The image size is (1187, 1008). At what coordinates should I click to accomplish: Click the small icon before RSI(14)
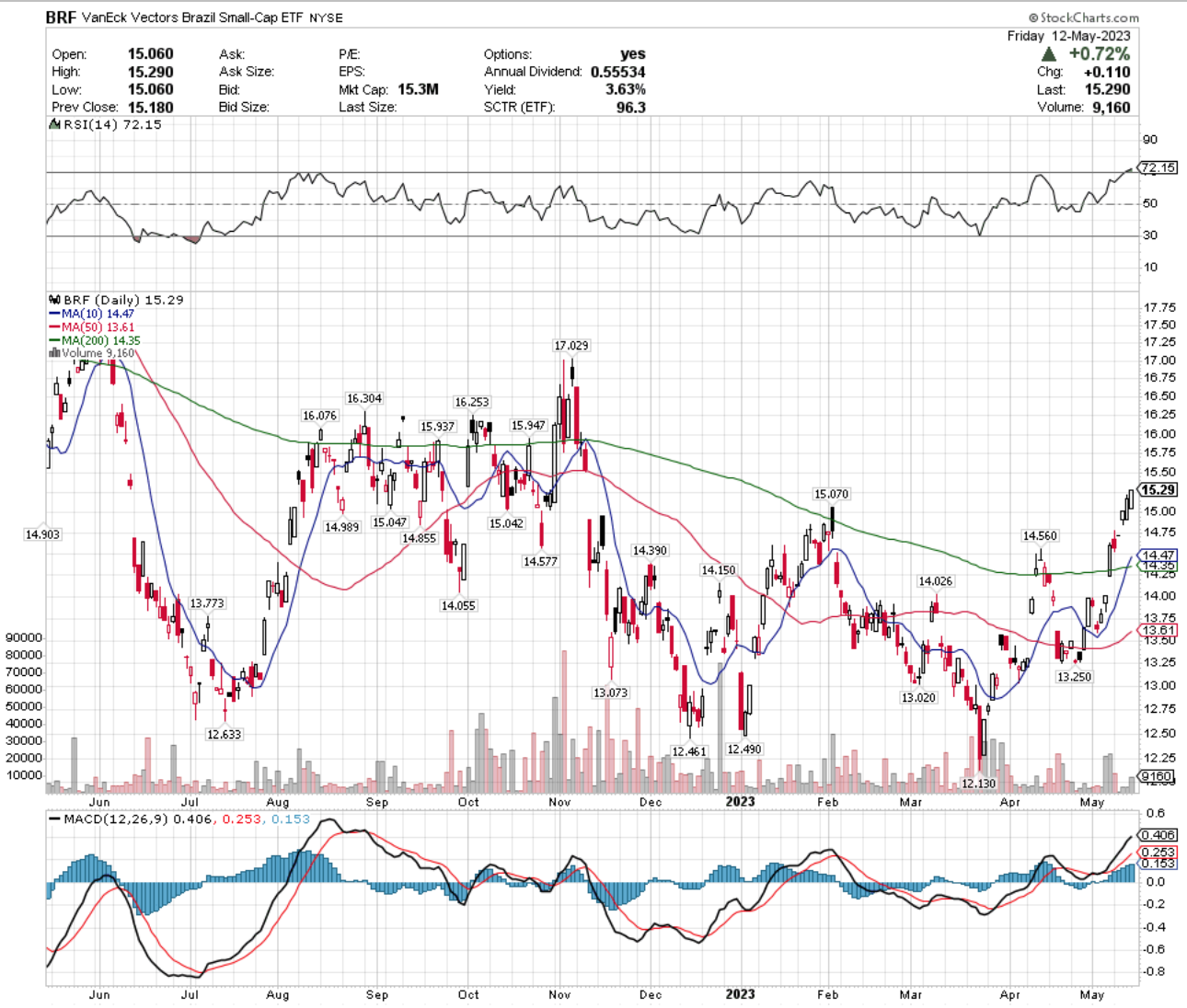click(53, 125)
